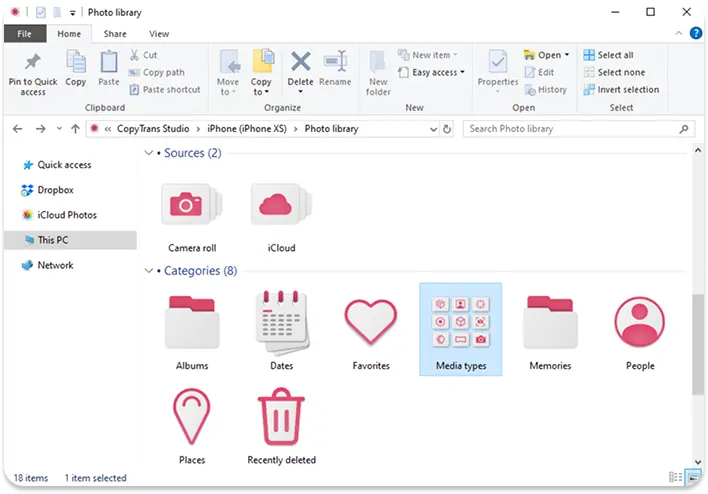
Task: Collapse the Categories group
Action: [x=149, y=271]
